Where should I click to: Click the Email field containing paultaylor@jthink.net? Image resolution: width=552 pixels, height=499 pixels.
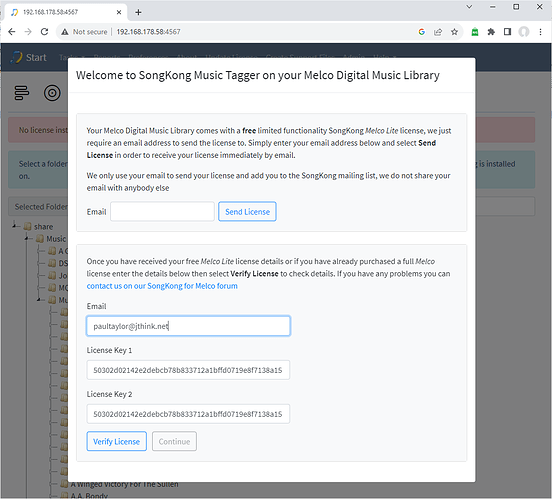point(188,326)
